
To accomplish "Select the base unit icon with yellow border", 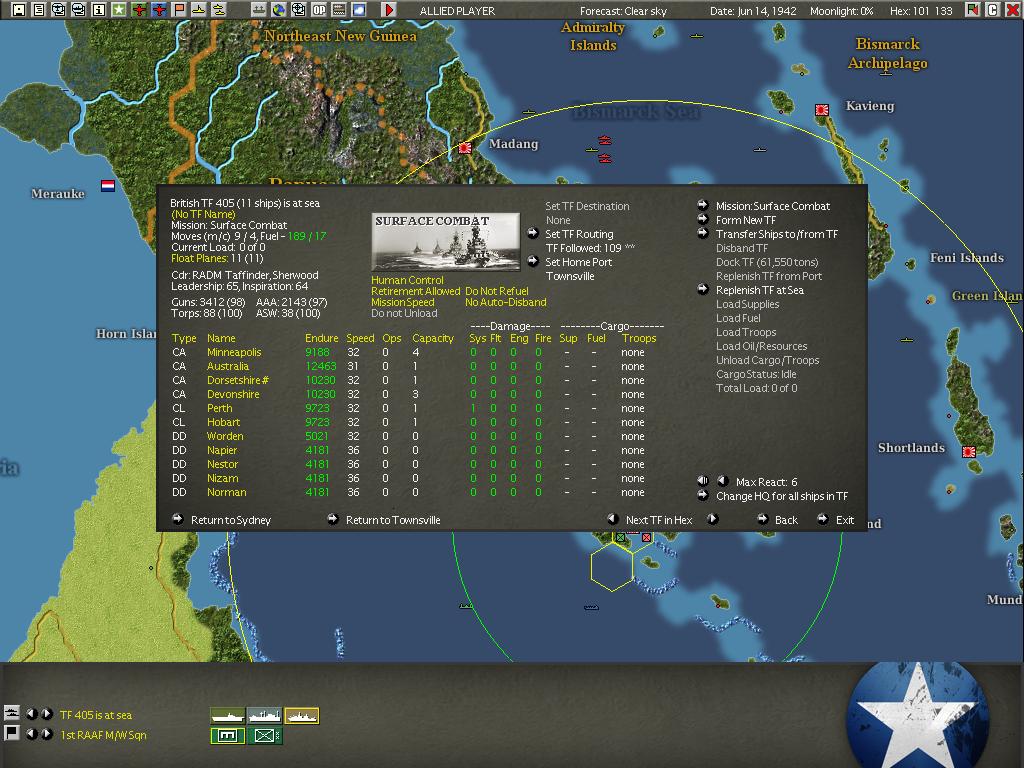I will coord(227,736).
